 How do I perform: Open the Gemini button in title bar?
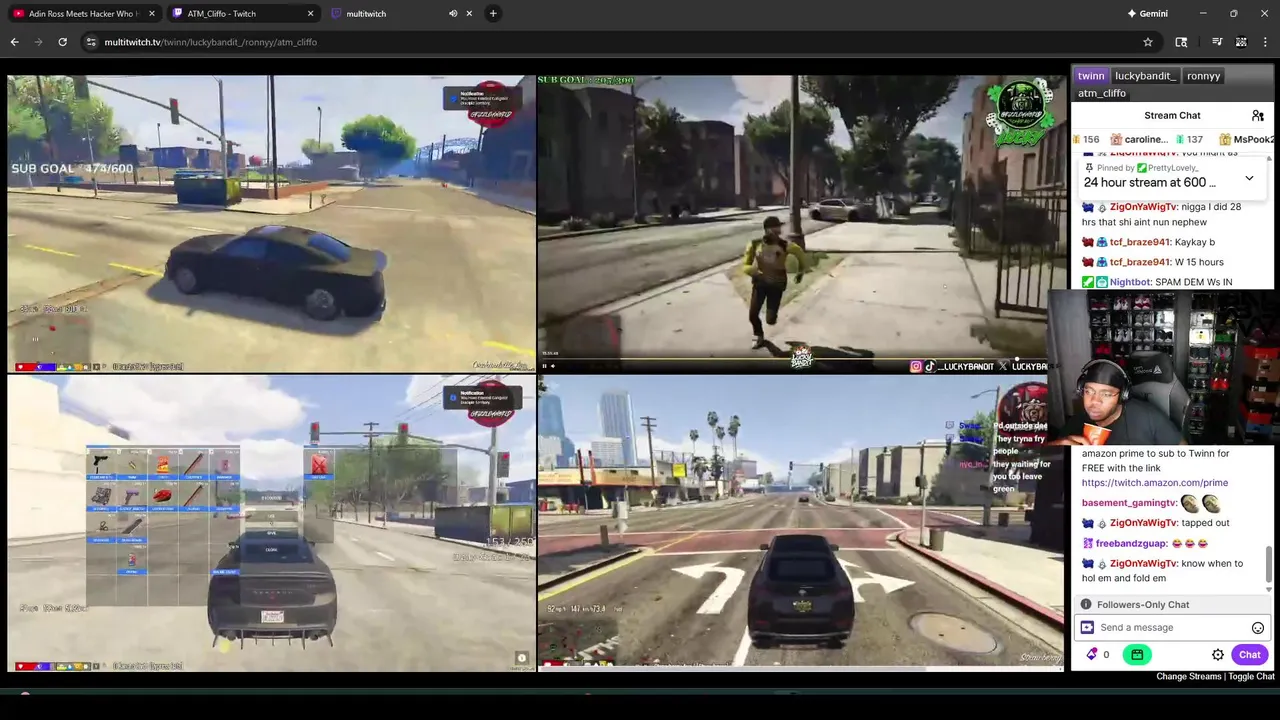click(1147, 13)
